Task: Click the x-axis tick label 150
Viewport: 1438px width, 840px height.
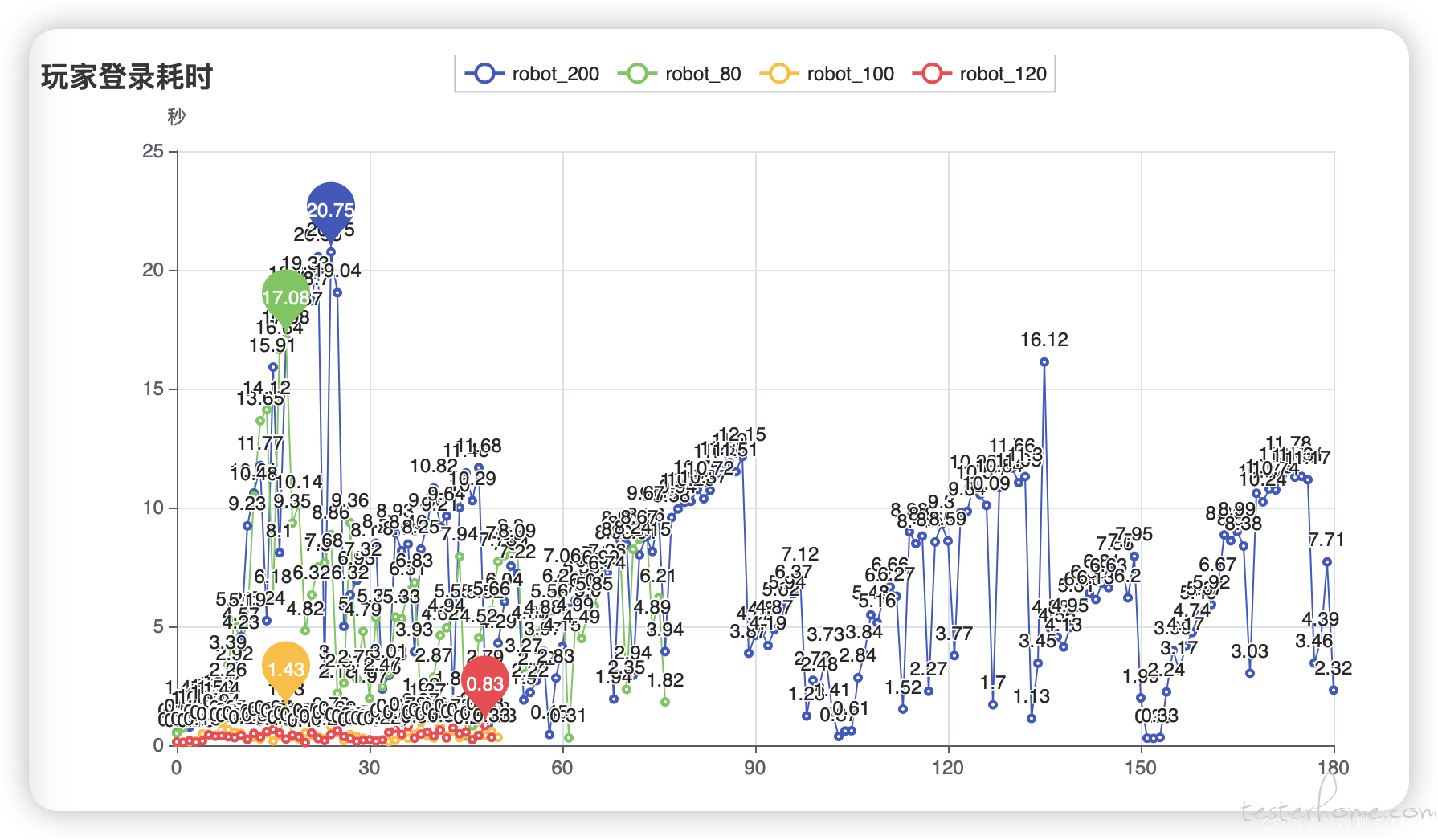Action: point(1140,768)
